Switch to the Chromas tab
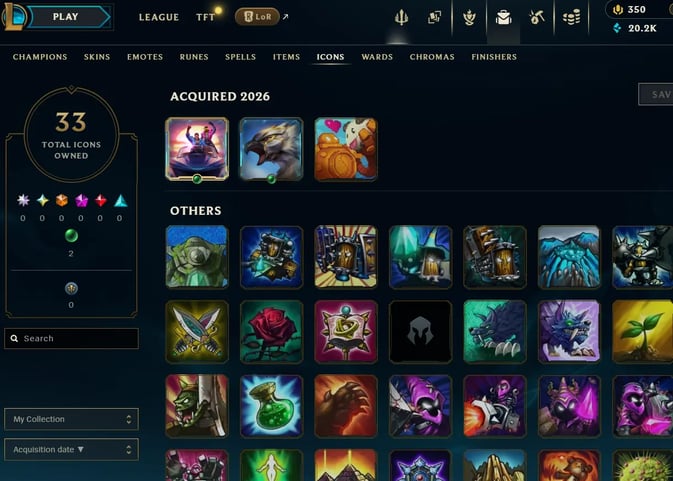This screenshot has width=673, height=481. pos(432,57)
